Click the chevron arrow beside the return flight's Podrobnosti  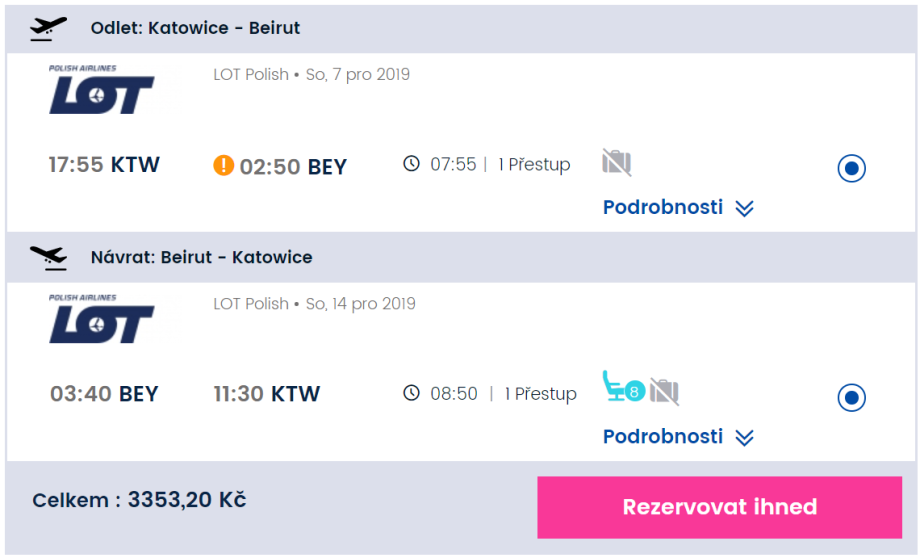tap(744, 437)
